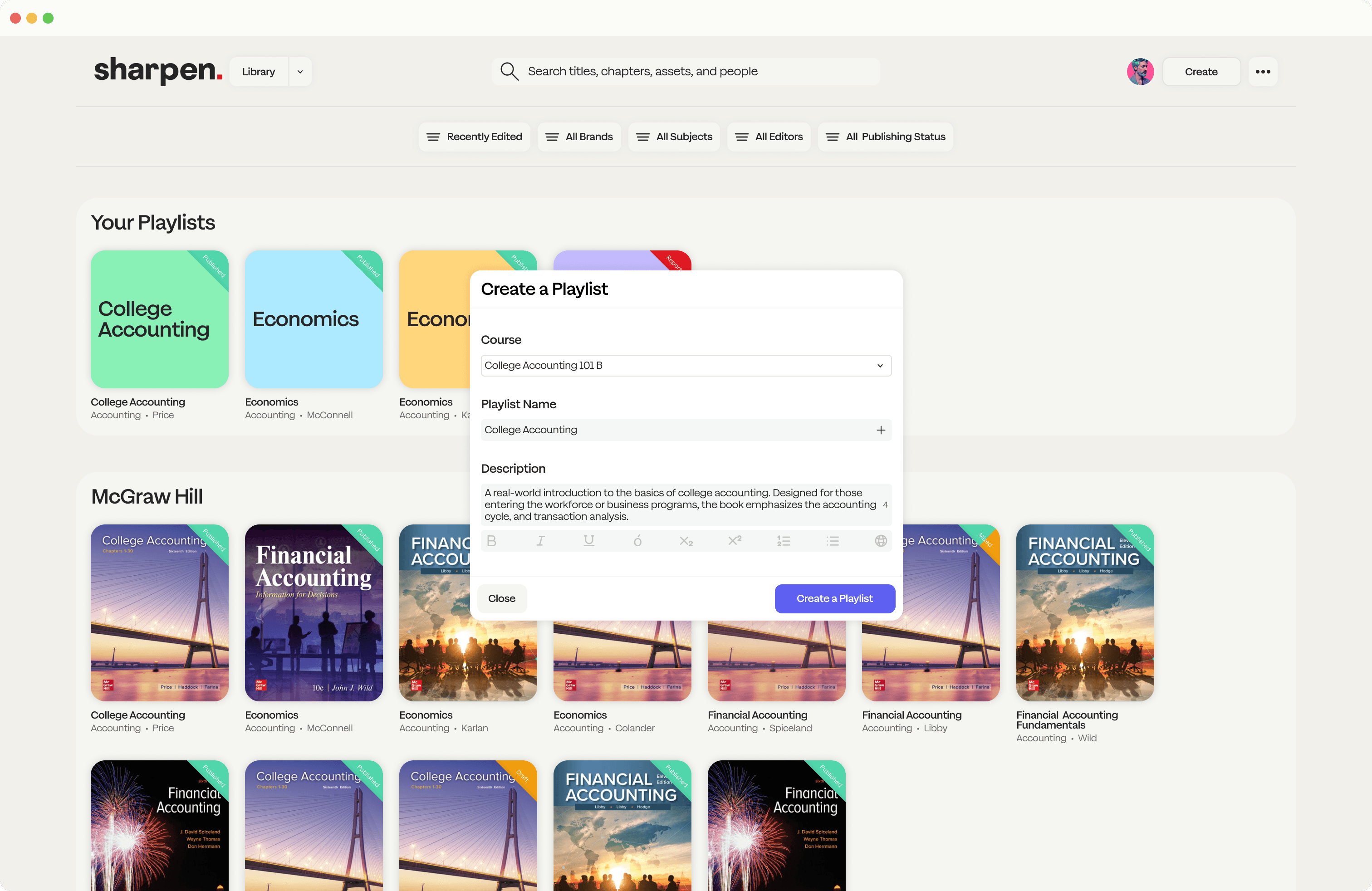
Task: Open the All Subjects filter
Action: (x=674, y=137)
